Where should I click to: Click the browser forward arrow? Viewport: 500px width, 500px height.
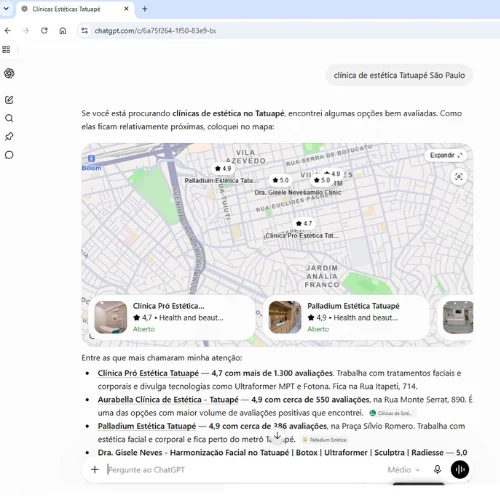(x=26, y=31)
